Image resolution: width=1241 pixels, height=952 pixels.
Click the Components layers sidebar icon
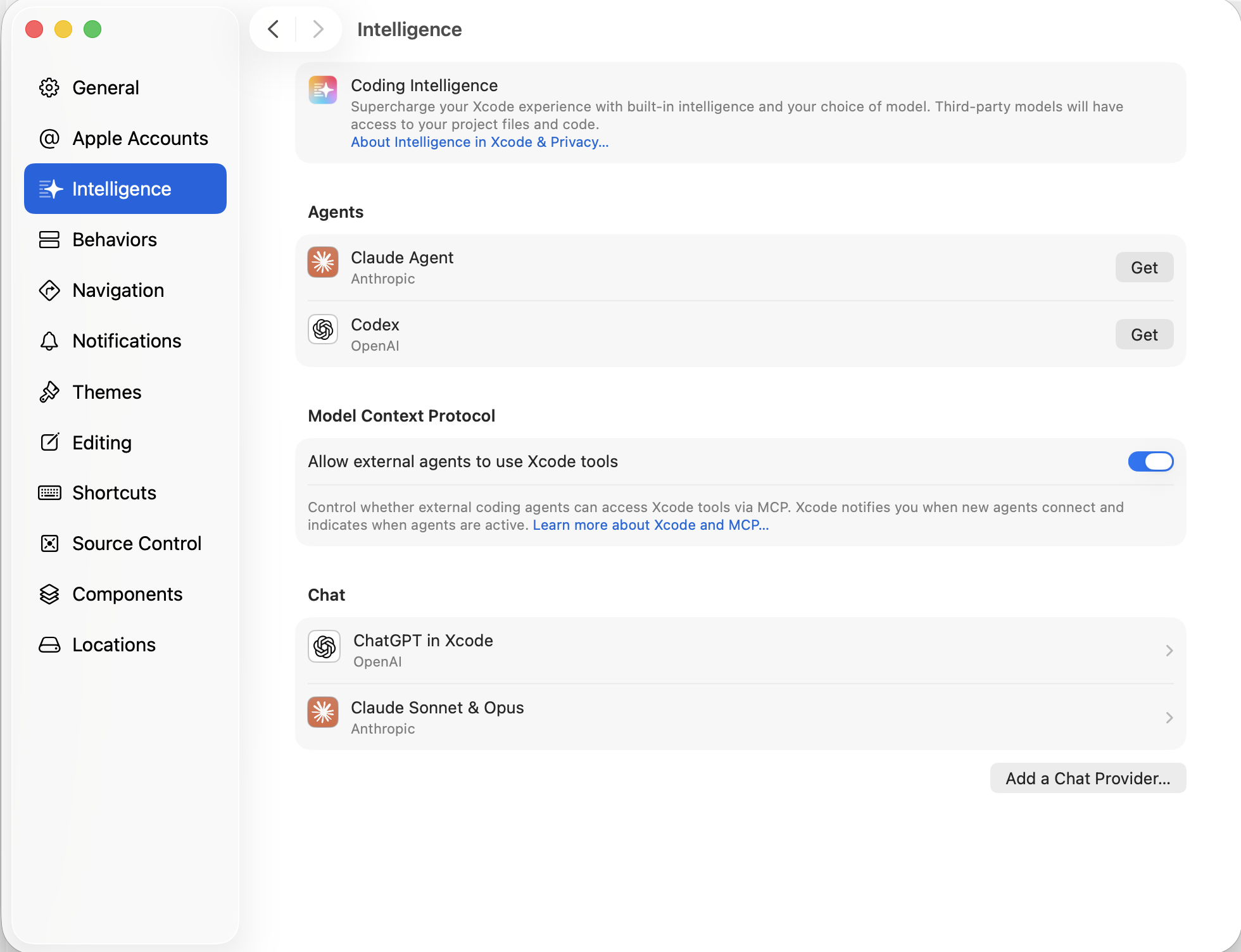tap(49, 594)
